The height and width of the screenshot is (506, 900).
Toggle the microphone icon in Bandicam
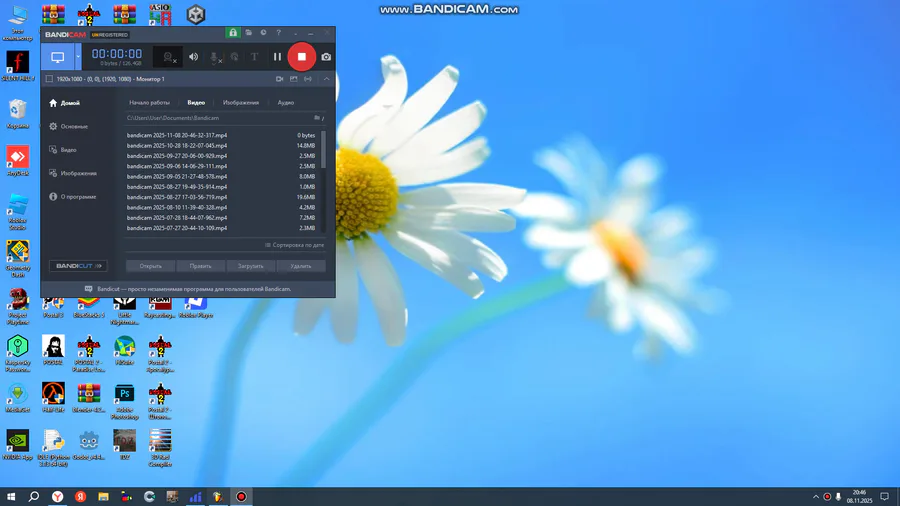click(x=215, y=57)
